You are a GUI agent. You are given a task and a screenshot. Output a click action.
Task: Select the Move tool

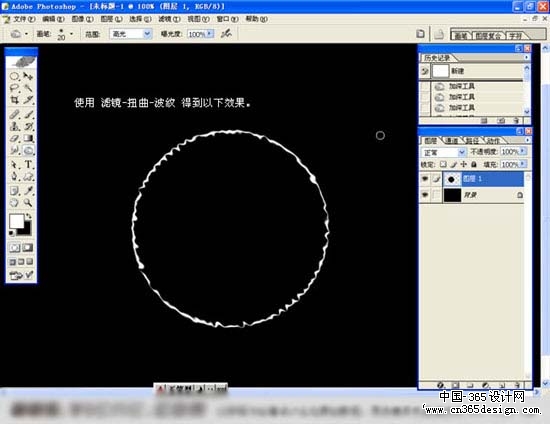click(x=28, y=76)
